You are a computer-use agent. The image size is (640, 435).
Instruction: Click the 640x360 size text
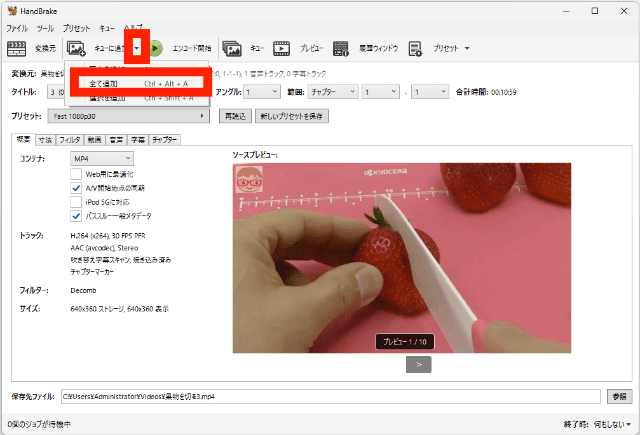click(x=120, y=309)
